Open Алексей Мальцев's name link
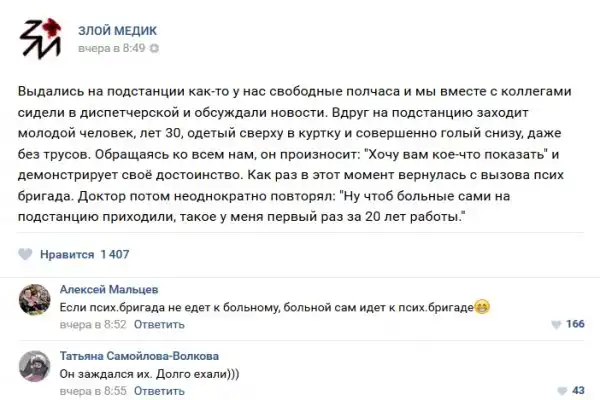The image size is (600, 400). coord(104,288)
